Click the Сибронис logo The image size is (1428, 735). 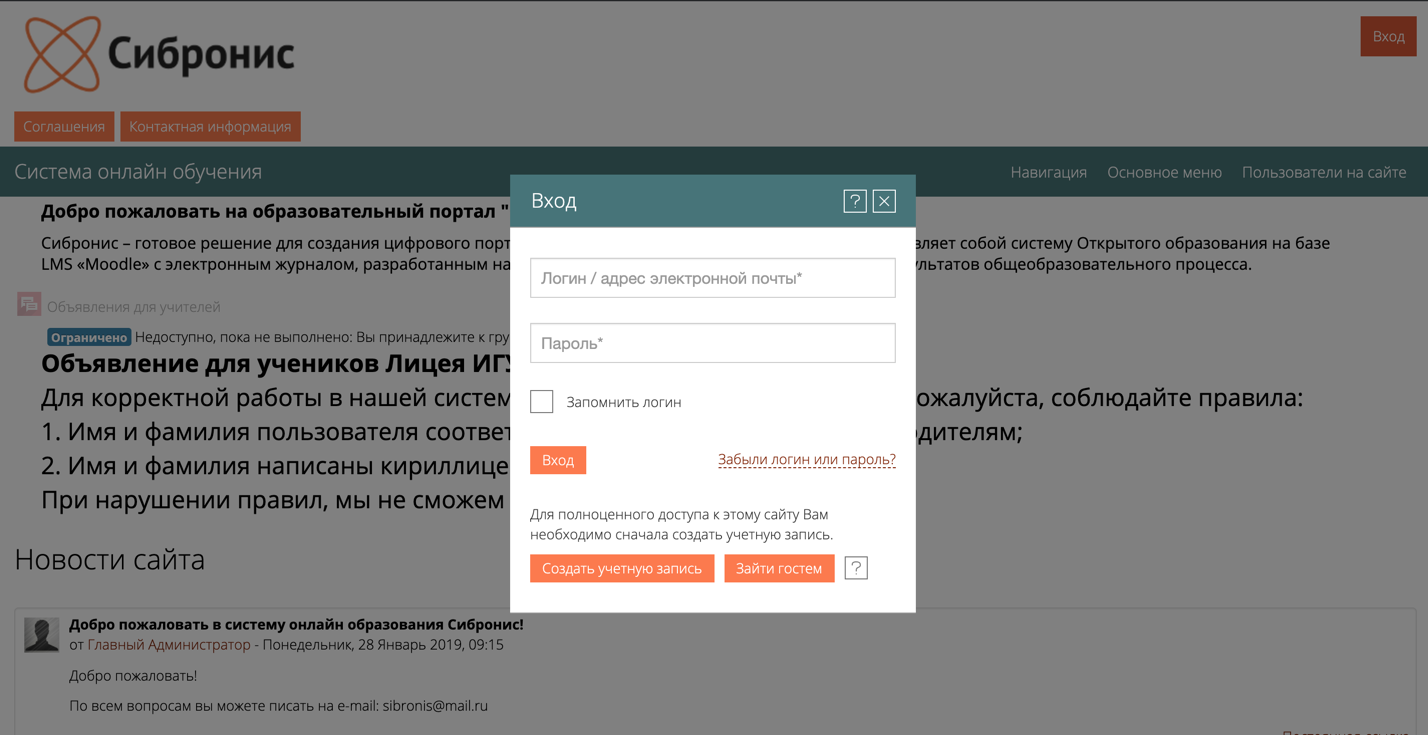160,54
